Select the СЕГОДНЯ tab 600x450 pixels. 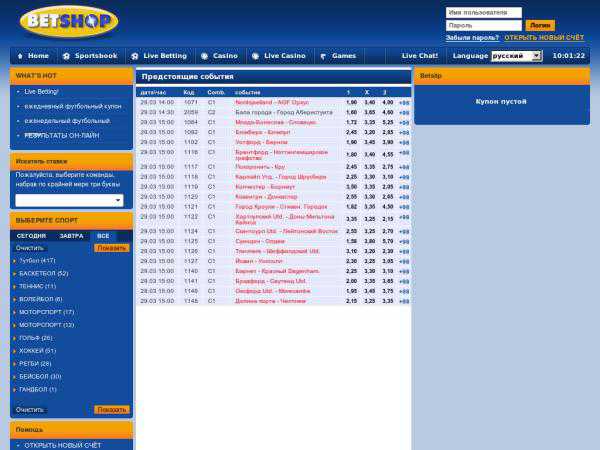pos(31,236)
